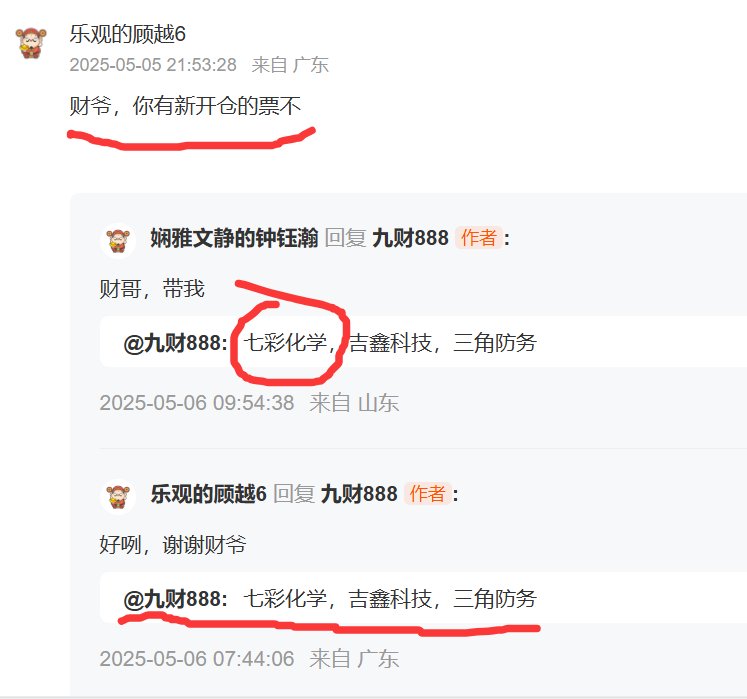The width and height of the screenshot is (747, 699).
Task: Click reply text 好咧，谢谢财爷
Action: [x=173, y=545]
